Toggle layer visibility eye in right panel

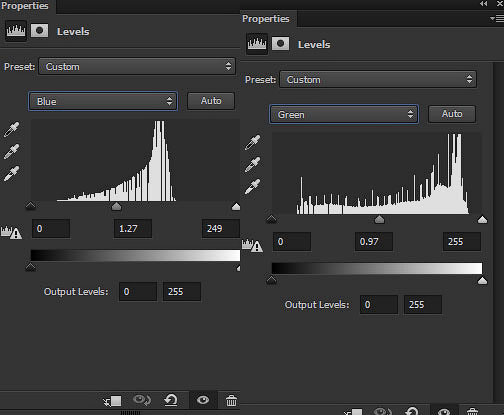point(444,411)
